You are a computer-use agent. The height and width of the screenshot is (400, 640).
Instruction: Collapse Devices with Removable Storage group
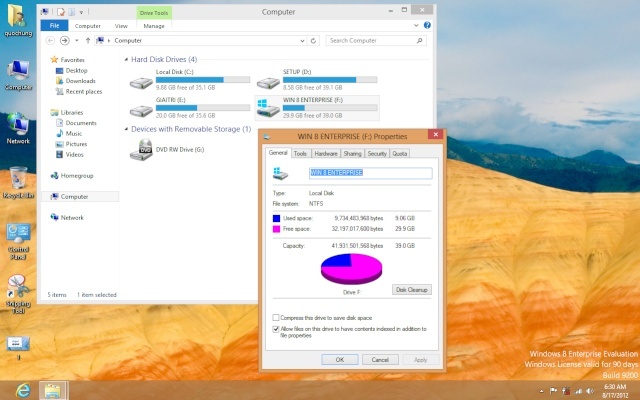pyautogui.click(x=126, y=129)
